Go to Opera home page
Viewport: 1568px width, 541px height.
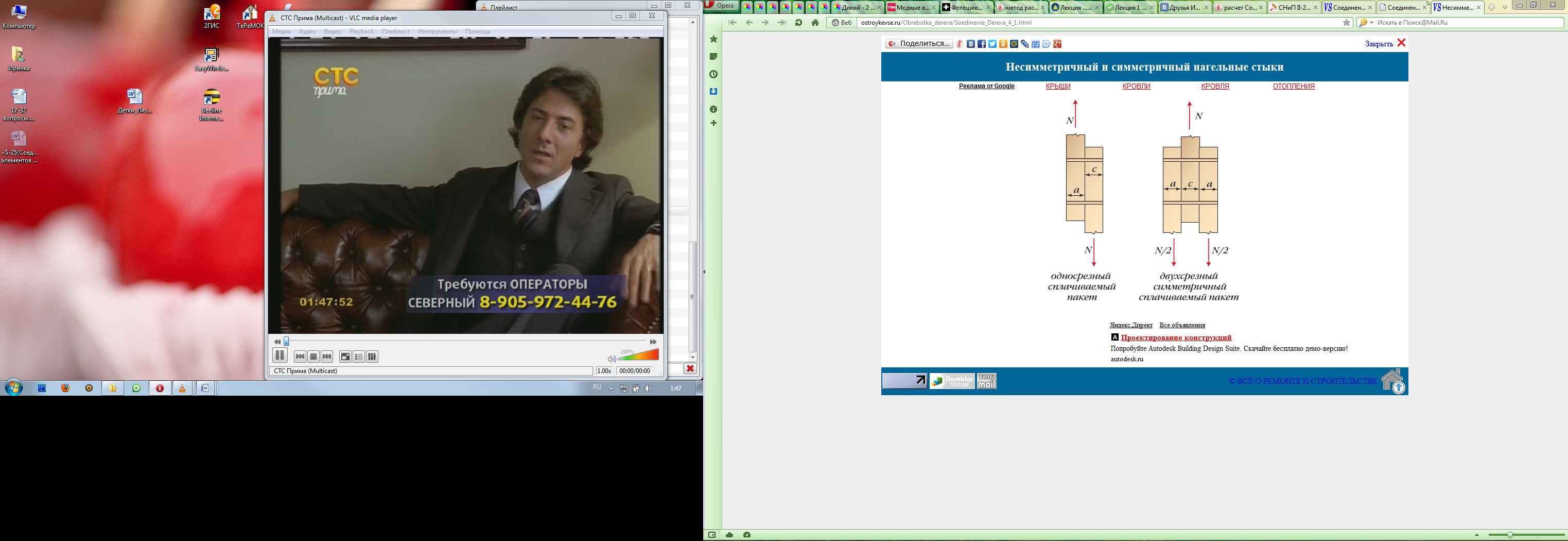[x=815, y=23]
